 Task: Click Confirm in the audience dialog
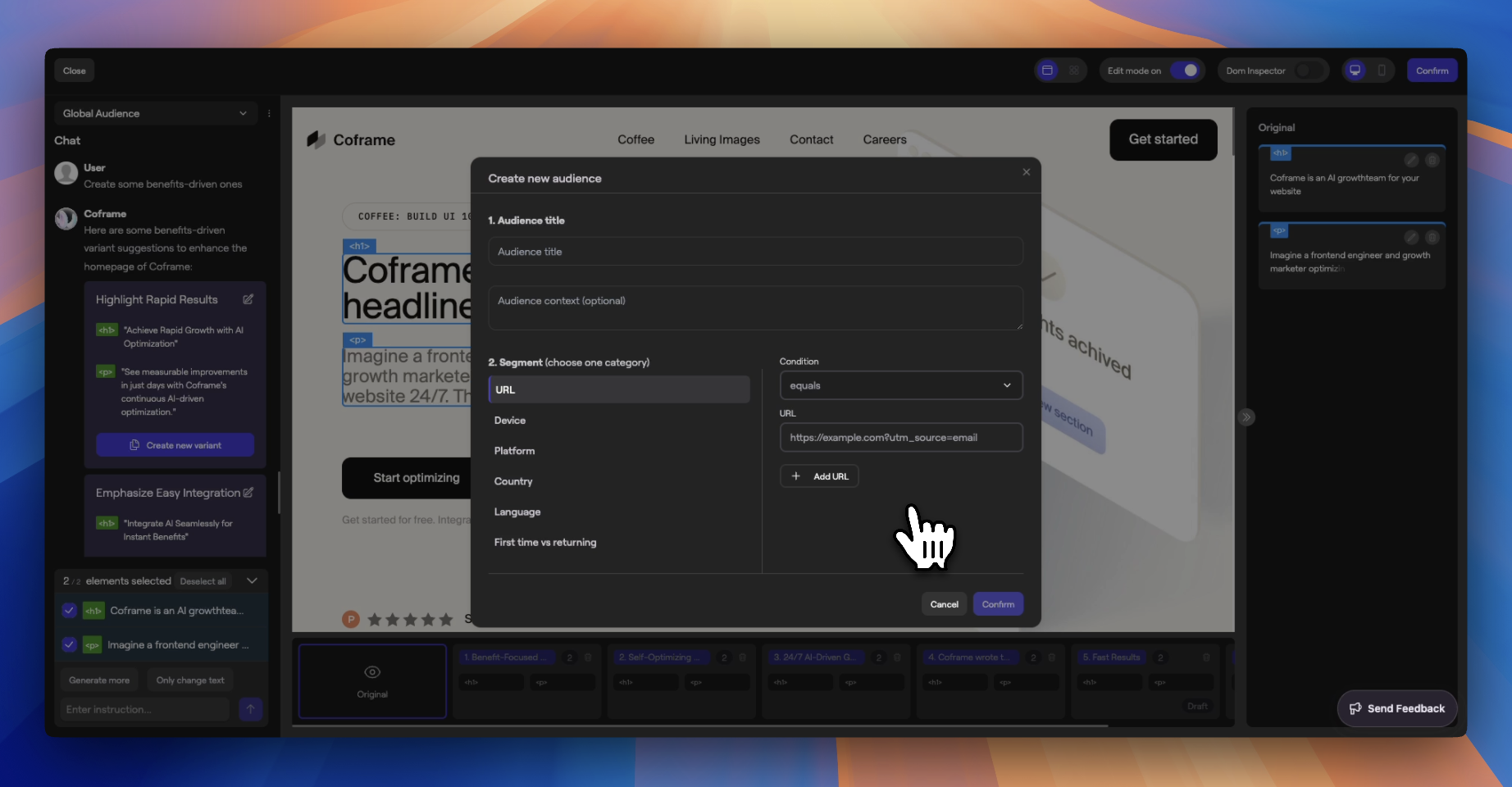pos(998,604)
